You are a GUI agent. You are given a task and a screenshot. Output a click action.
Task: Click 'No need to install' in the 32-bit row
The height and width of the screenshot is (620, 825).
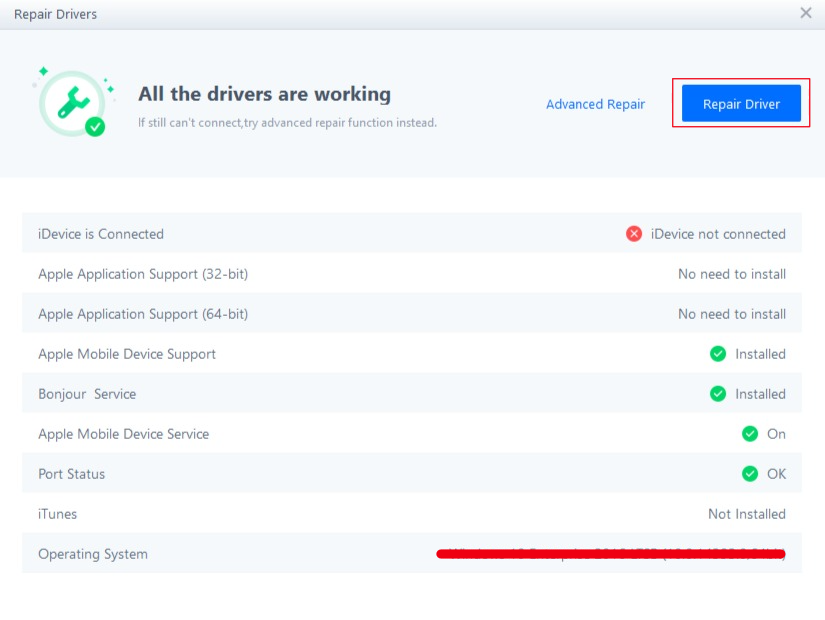coord(732,274)
